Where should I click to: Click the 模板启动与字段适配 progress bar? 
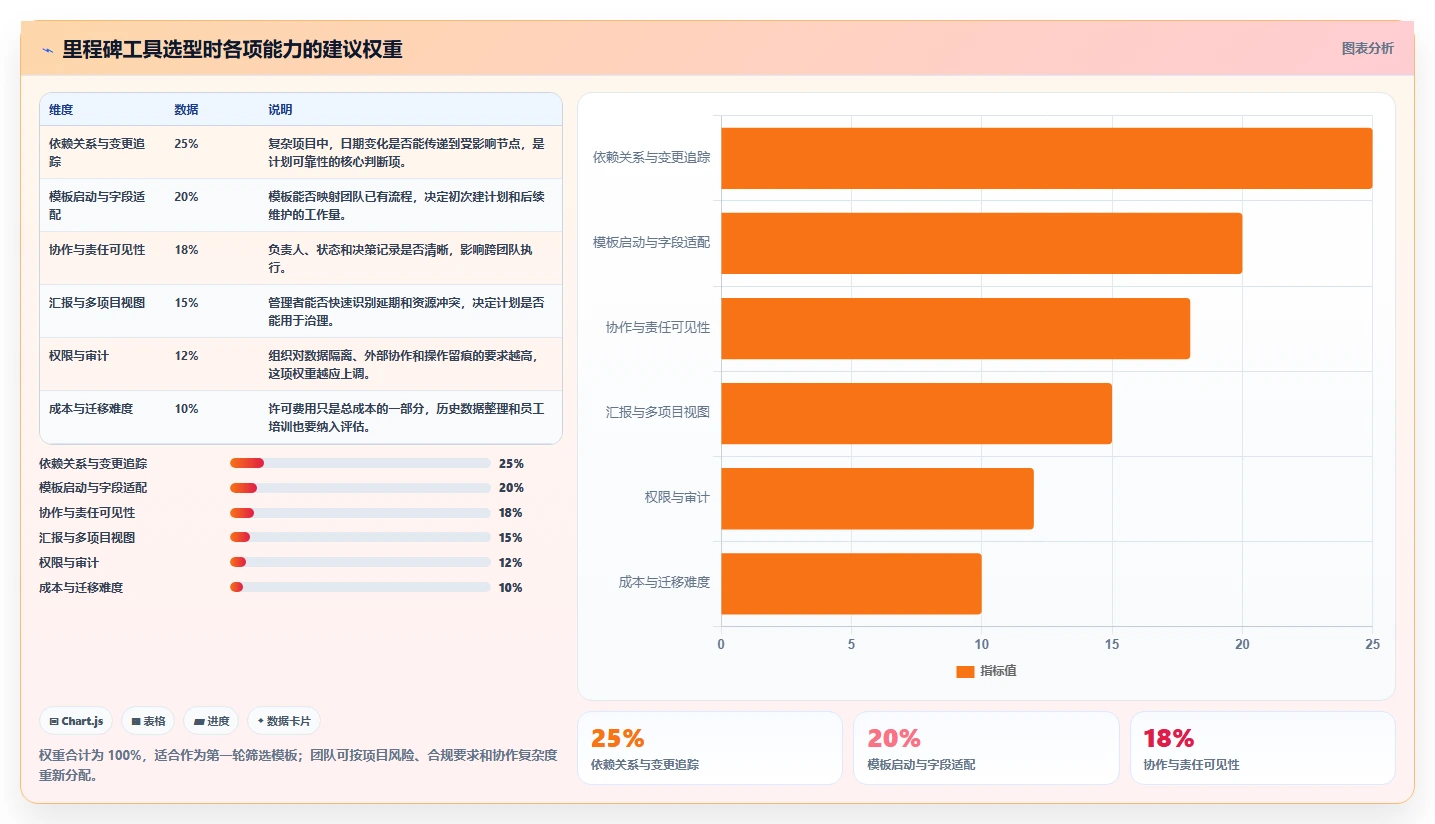[360, 488]
